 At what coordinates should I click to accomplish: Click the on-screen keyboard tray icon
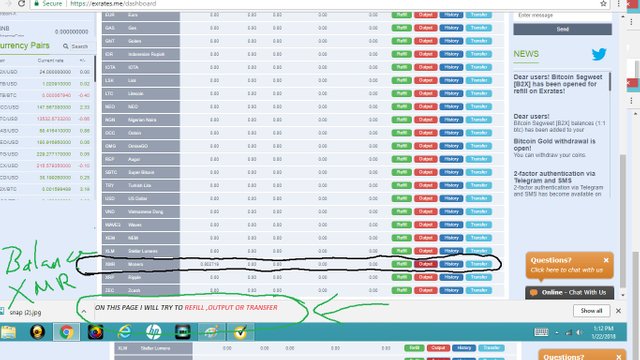[541, 332]
